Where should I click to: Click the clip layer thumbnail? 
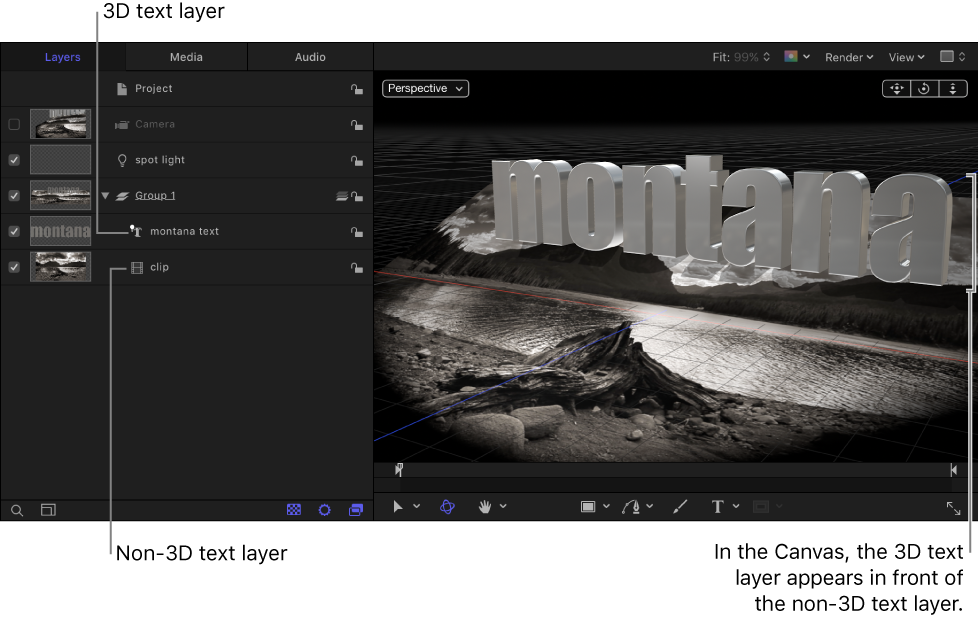(60, 267)
